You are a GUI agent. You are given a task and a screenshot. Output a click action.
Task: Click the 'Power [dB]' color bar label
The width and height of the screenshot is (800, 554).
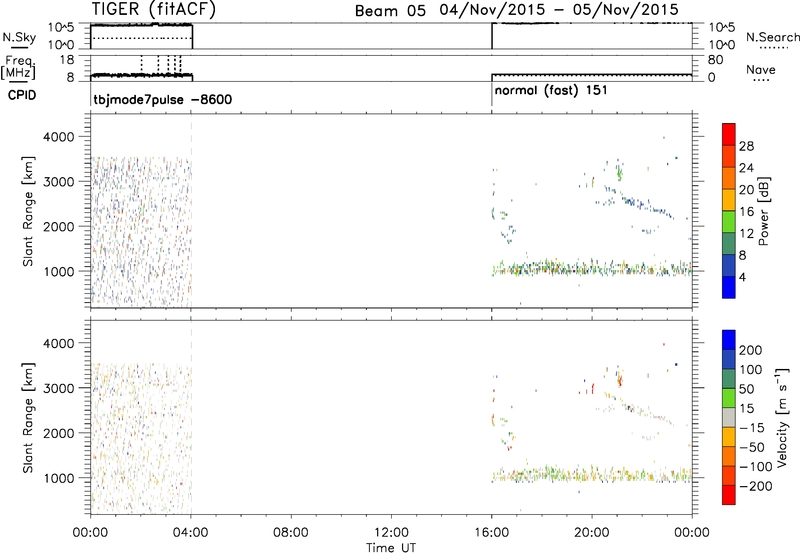763,211
